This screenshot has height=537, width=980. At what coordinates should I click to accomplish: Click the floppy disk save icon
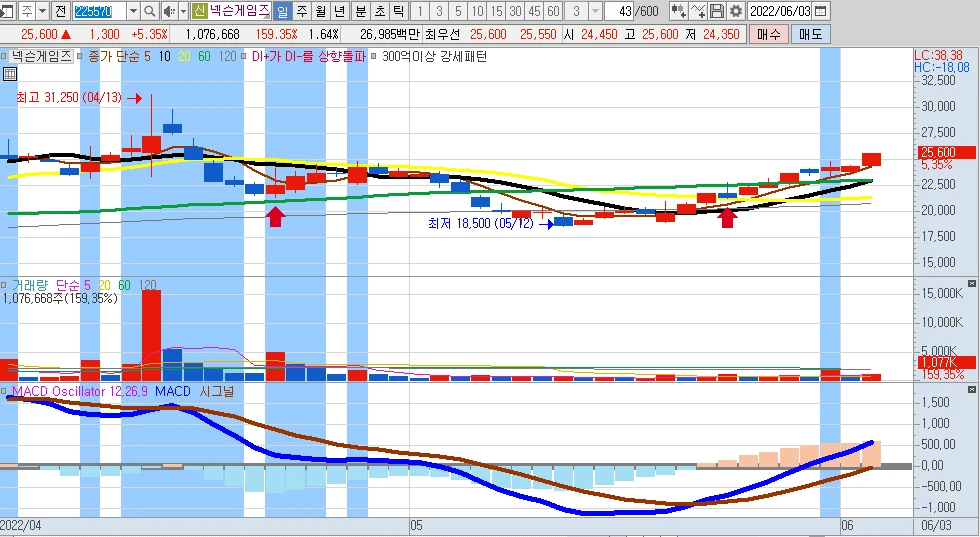pos(717,11)
